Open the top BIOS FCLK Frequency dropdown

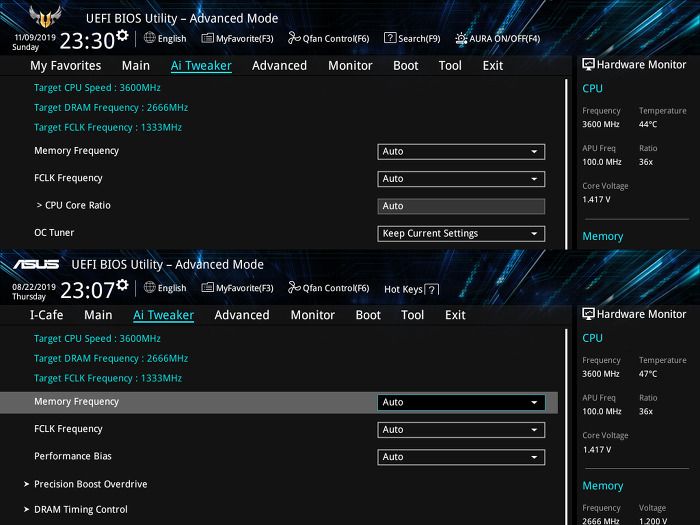(x=461, y=179)
